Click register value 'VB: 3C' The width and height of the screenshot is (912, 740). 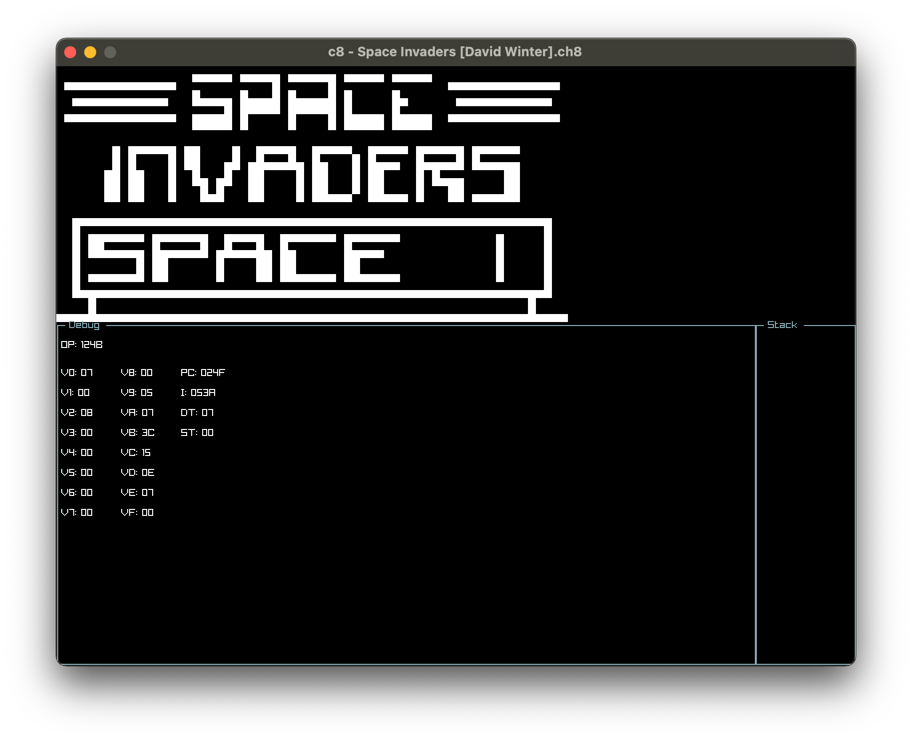[138, 432]
